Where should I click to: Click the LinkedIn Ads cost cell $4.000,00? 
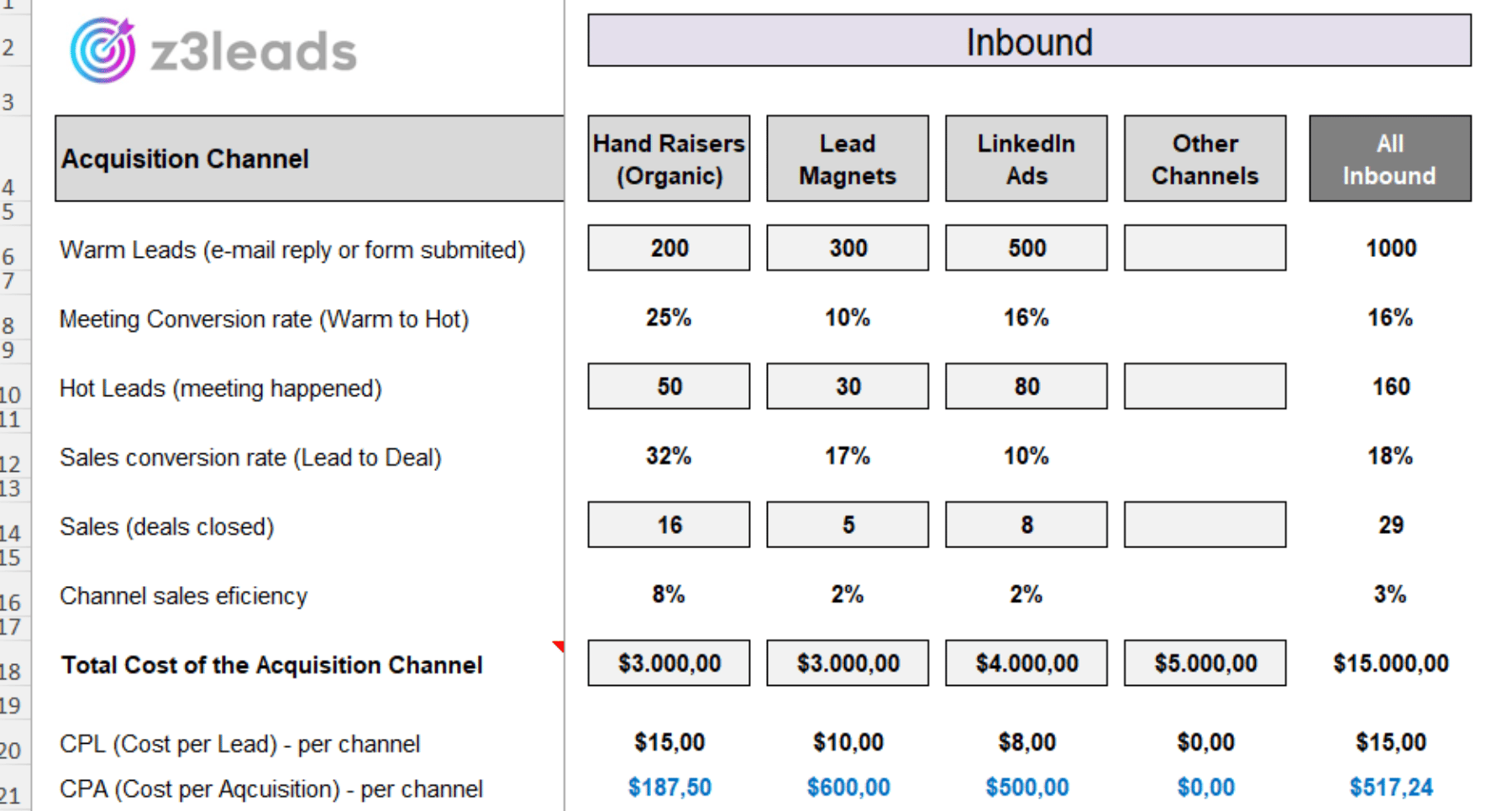tap(1026, 663)
